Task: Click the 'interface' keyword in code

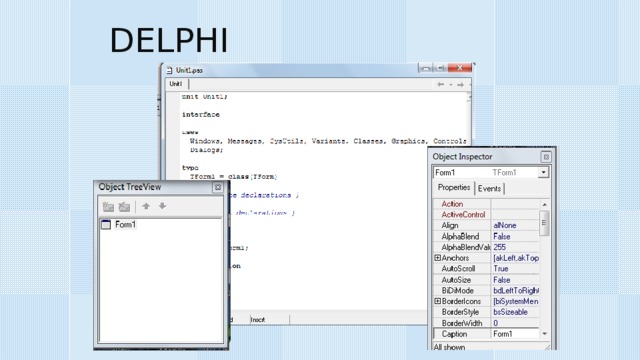Action: pyautogui.click(x=201, y=115)
